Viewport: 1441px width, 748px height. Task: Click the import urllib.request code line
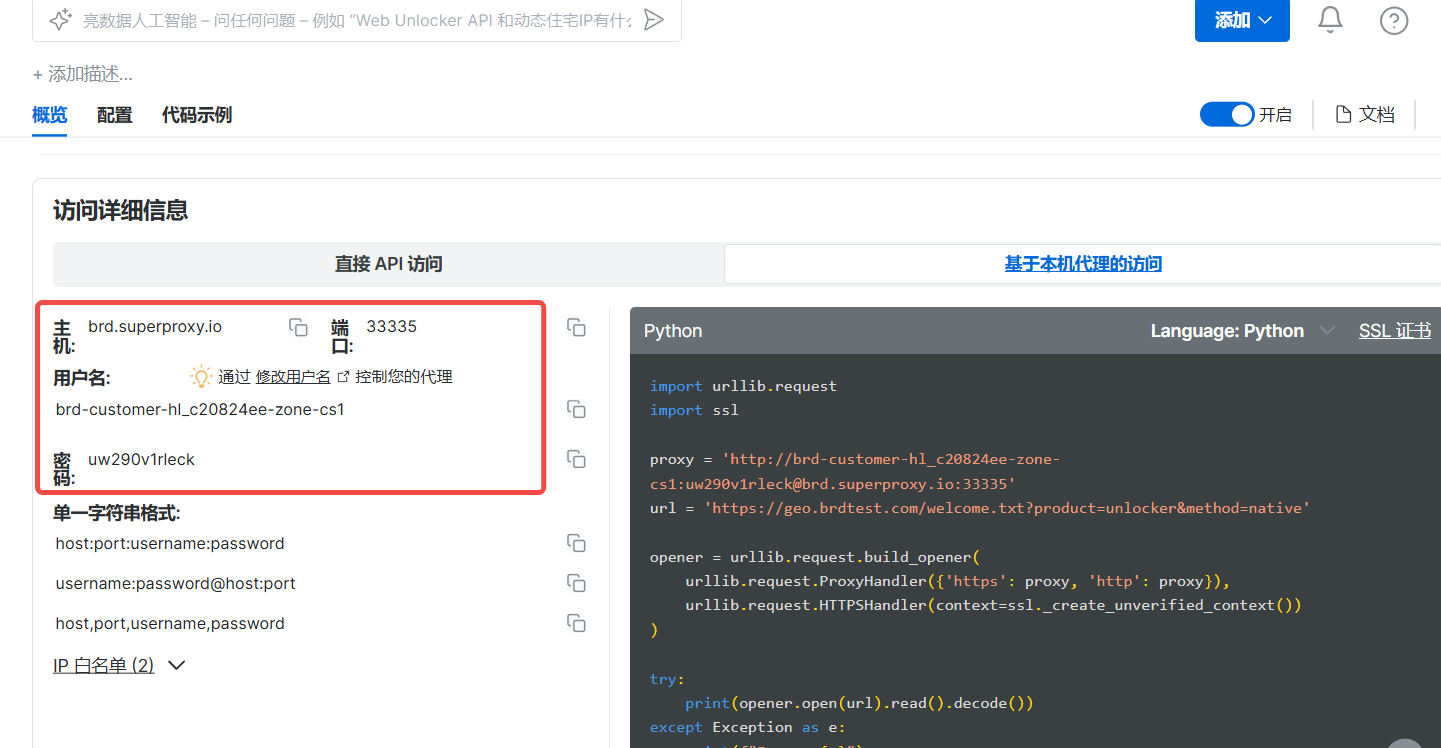[x=743, y=386]
